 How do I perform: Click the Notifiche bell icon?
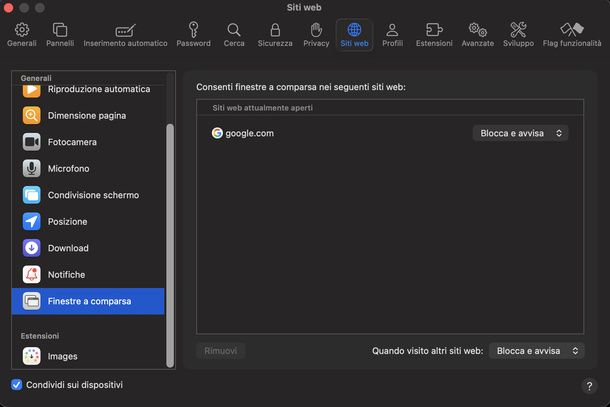[32, 274]
